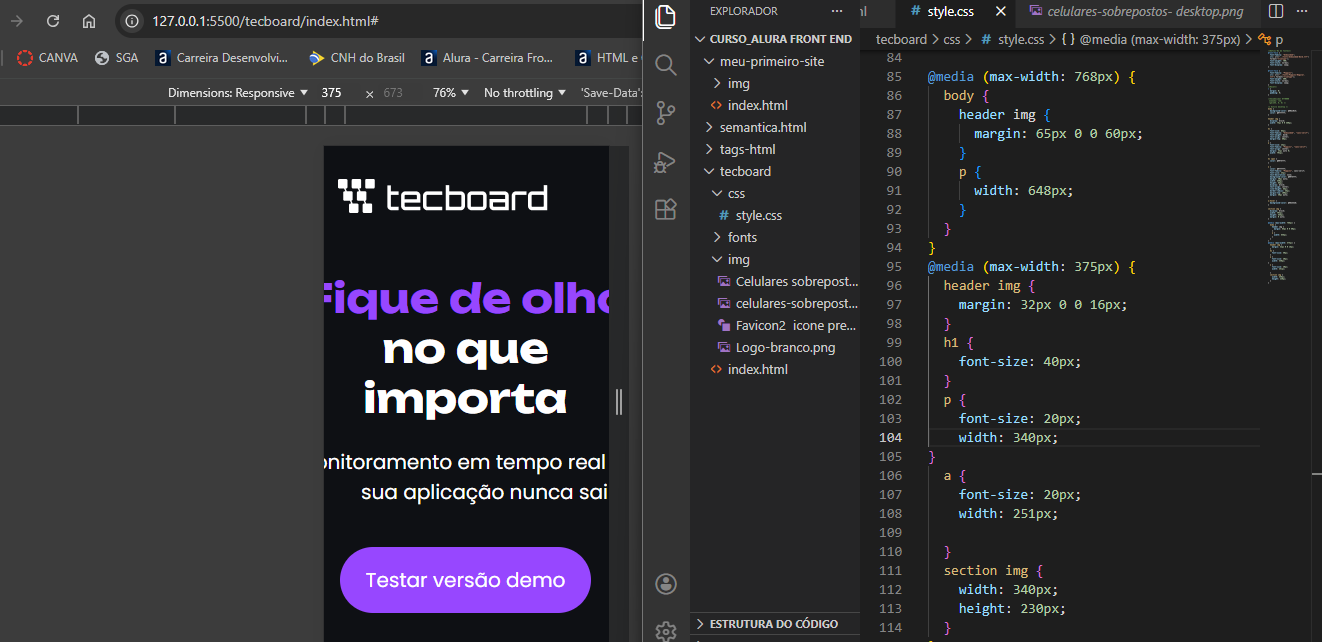Open the Accounts icon in activity bar
This screenshot has height=642, width=1322.
[665, 584]
